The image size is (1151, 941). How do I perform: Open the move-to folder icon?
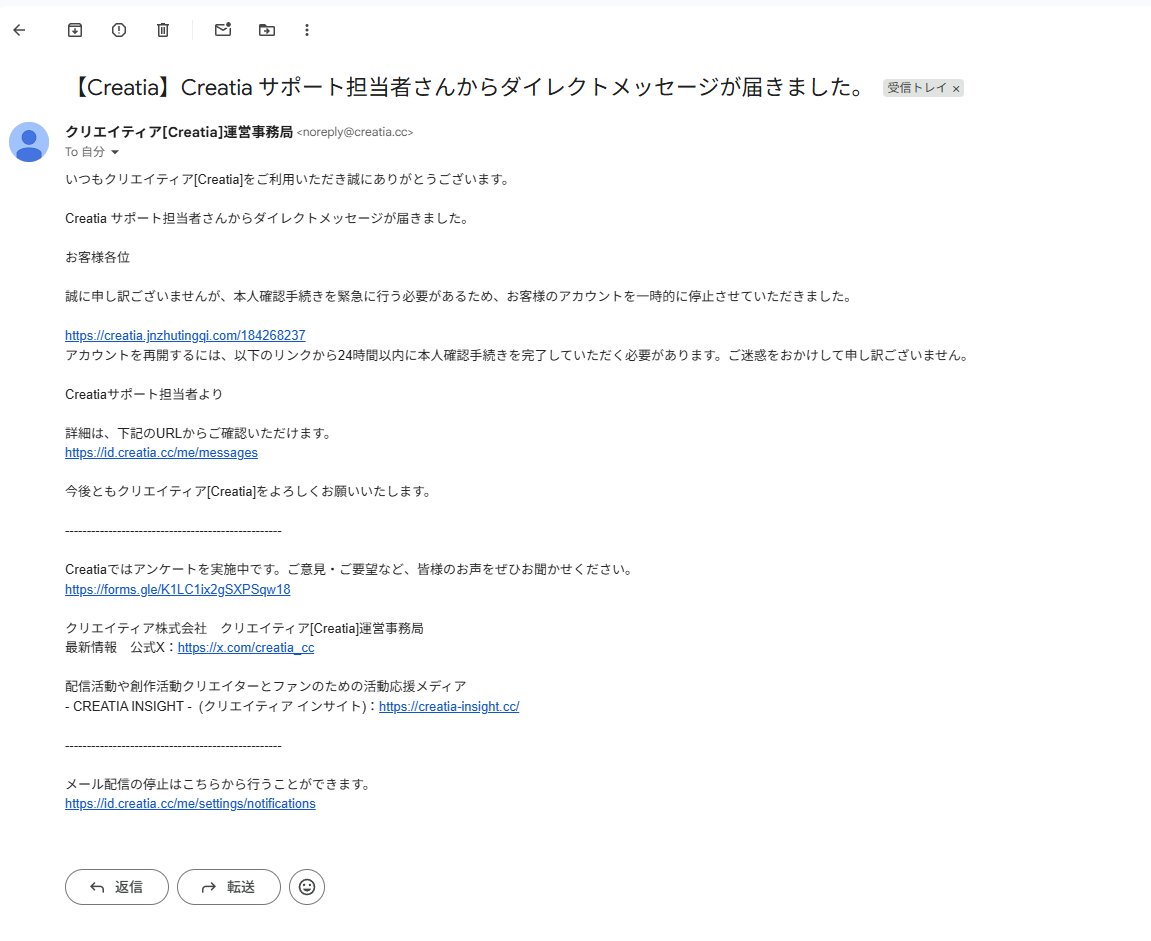pos(267,30)
